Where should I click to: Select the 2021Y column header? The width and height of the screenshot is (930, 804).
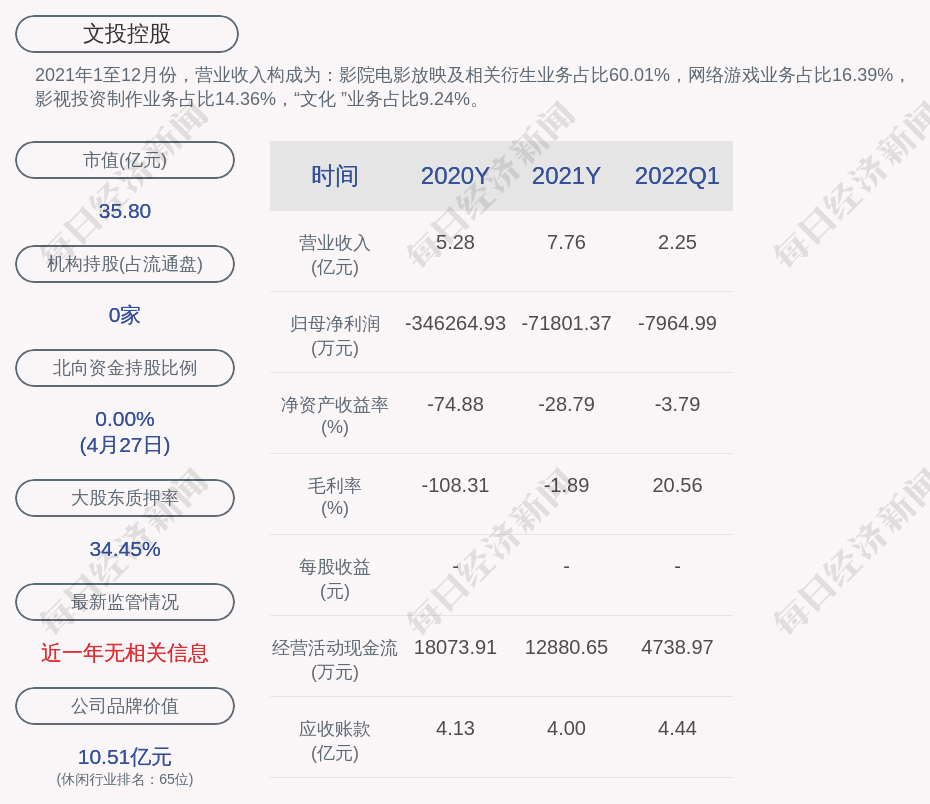[566, 176]
